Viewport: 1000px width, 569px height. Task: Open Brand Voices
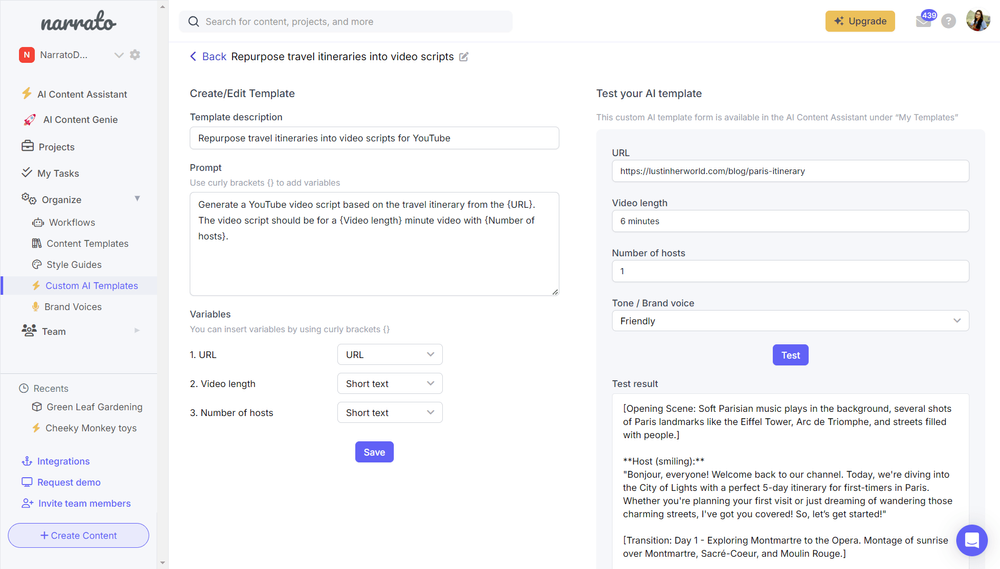click(x=73, y=307)
